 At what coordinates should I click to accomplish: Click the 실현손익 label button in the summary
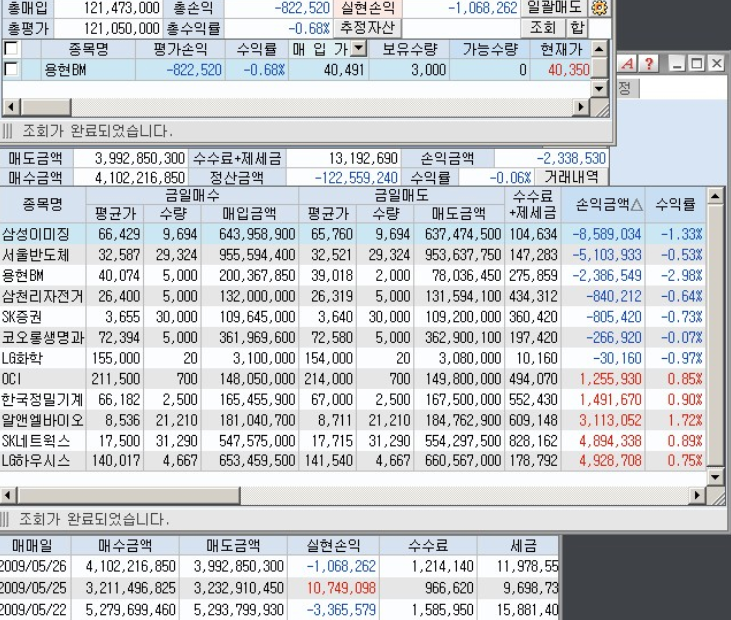click(367, 7)
